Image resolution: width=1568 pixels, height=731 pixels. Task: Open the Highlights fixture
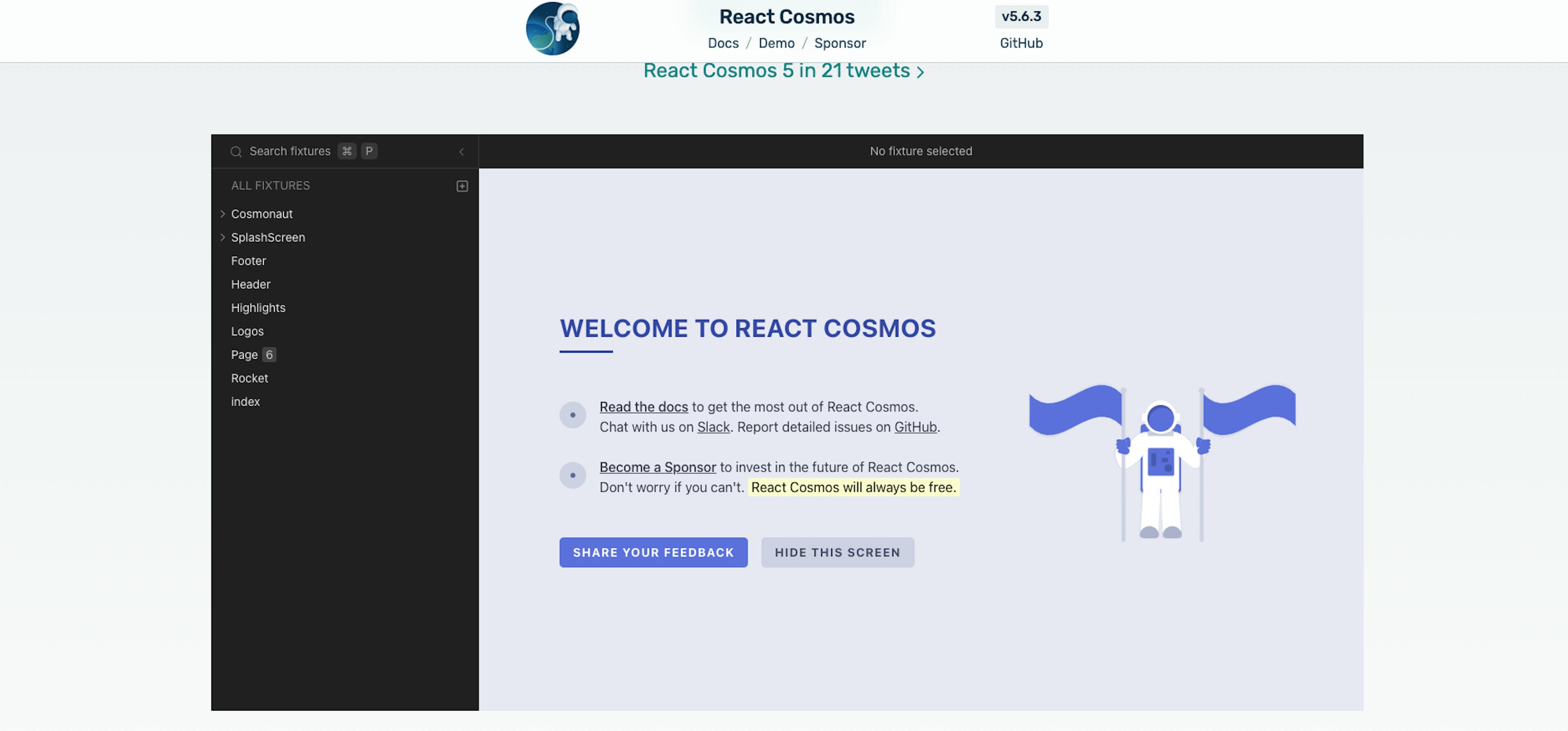(x=258, y=308)
